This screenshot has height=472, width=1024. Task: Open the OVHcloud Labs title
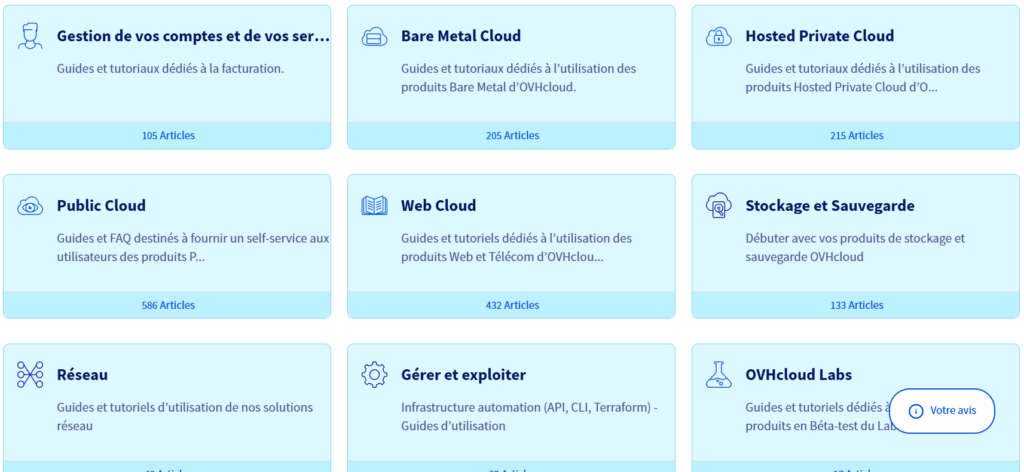pos(799,375)
